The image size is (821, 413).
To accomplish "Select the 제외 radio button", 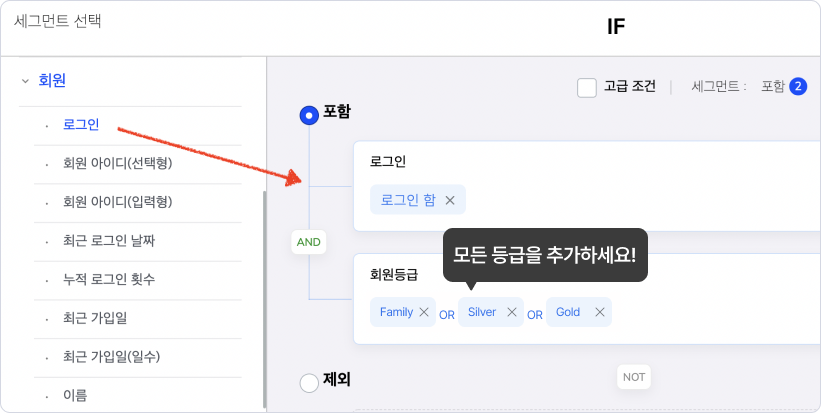I will point(309,383).
